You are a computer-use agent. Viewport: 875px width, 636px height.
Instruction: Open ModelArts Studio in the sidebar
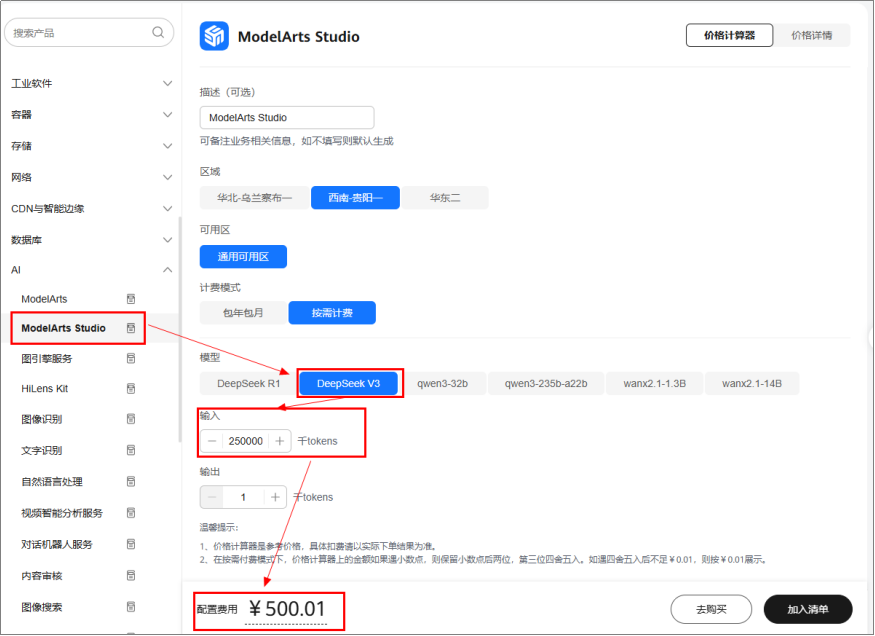tap(63, 328)
